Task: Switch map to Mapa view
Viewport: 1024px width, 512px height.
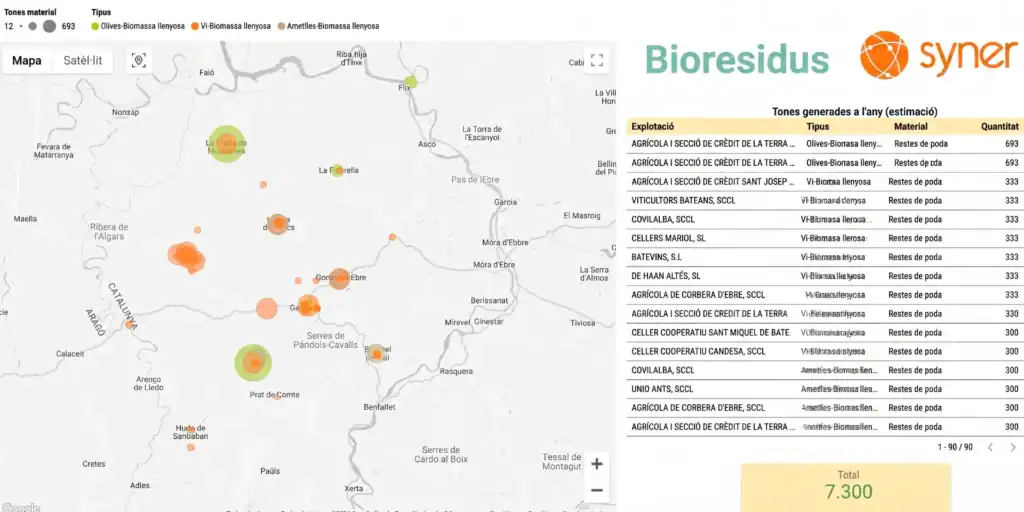Action: pyautogui.click(x=27, y=61)
